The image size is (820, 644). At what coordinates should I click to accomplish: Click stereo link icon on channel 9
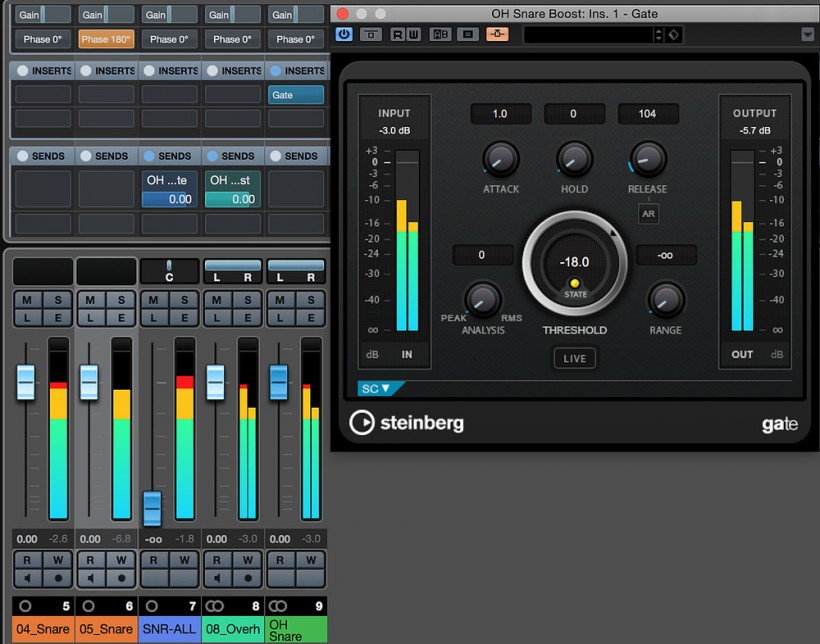[x=278, y=606]
